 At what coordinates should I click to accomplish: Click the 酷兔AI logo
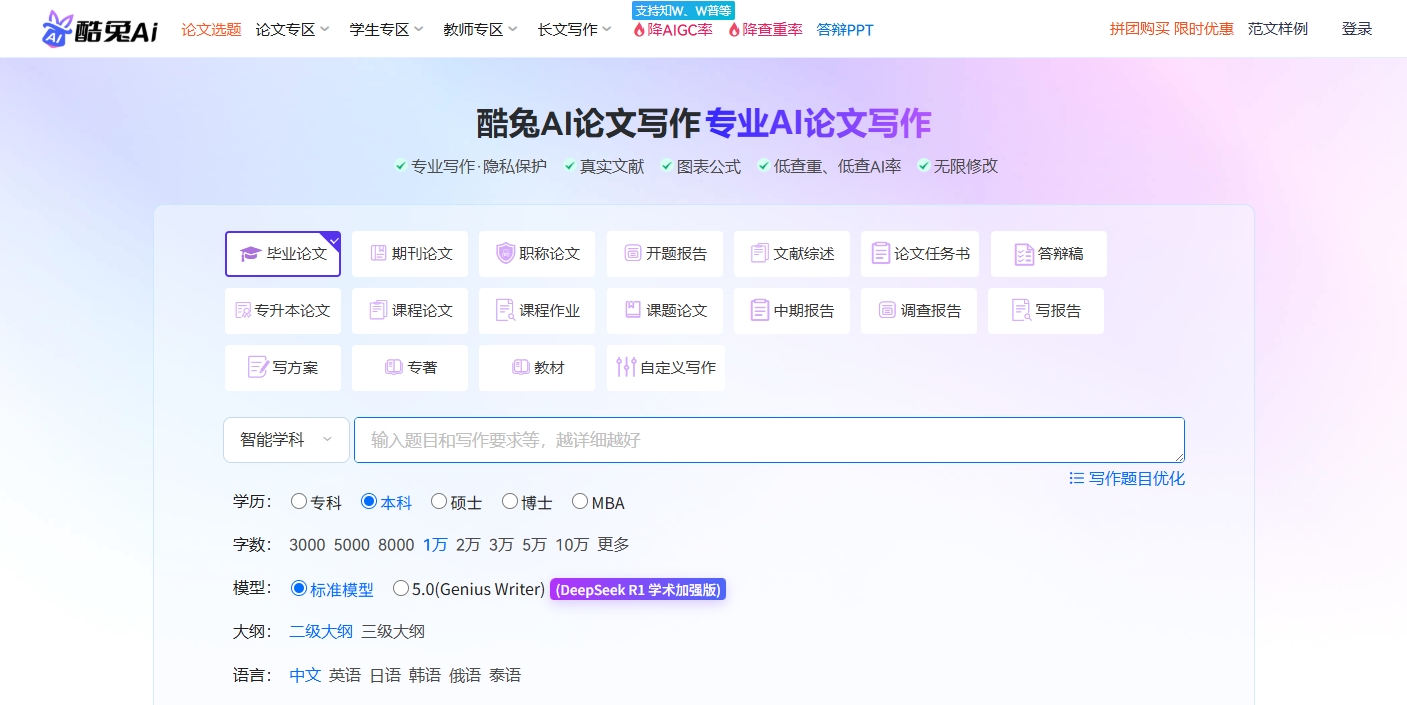click(100, 29)
